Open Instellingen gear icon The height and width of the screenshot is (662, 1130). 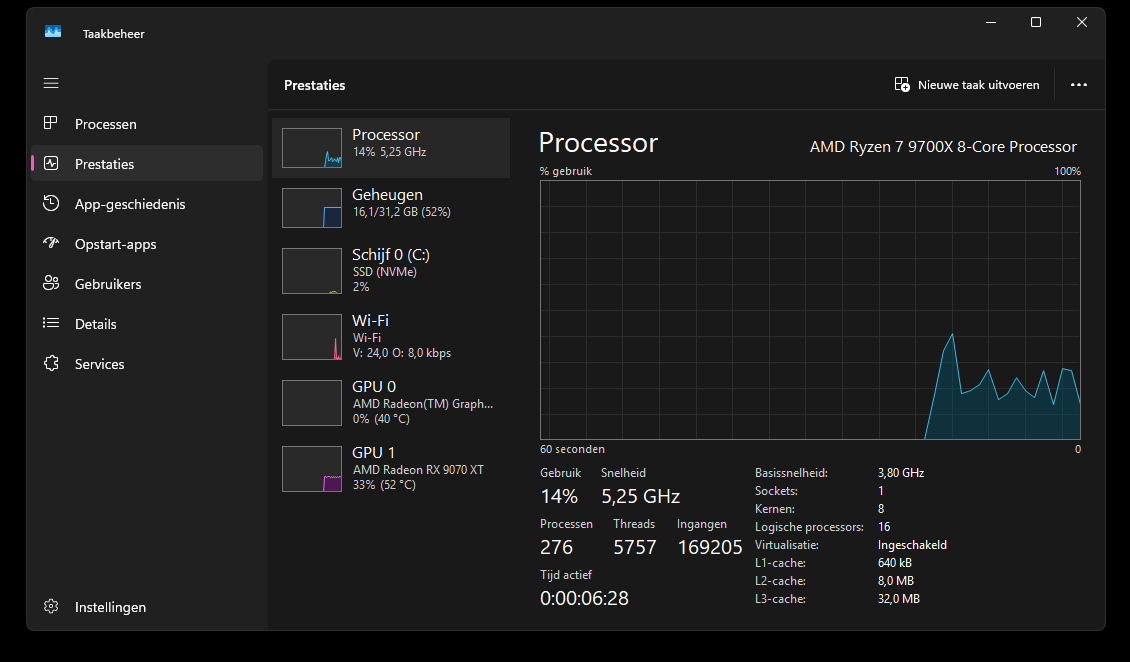[x=51, y=606]
